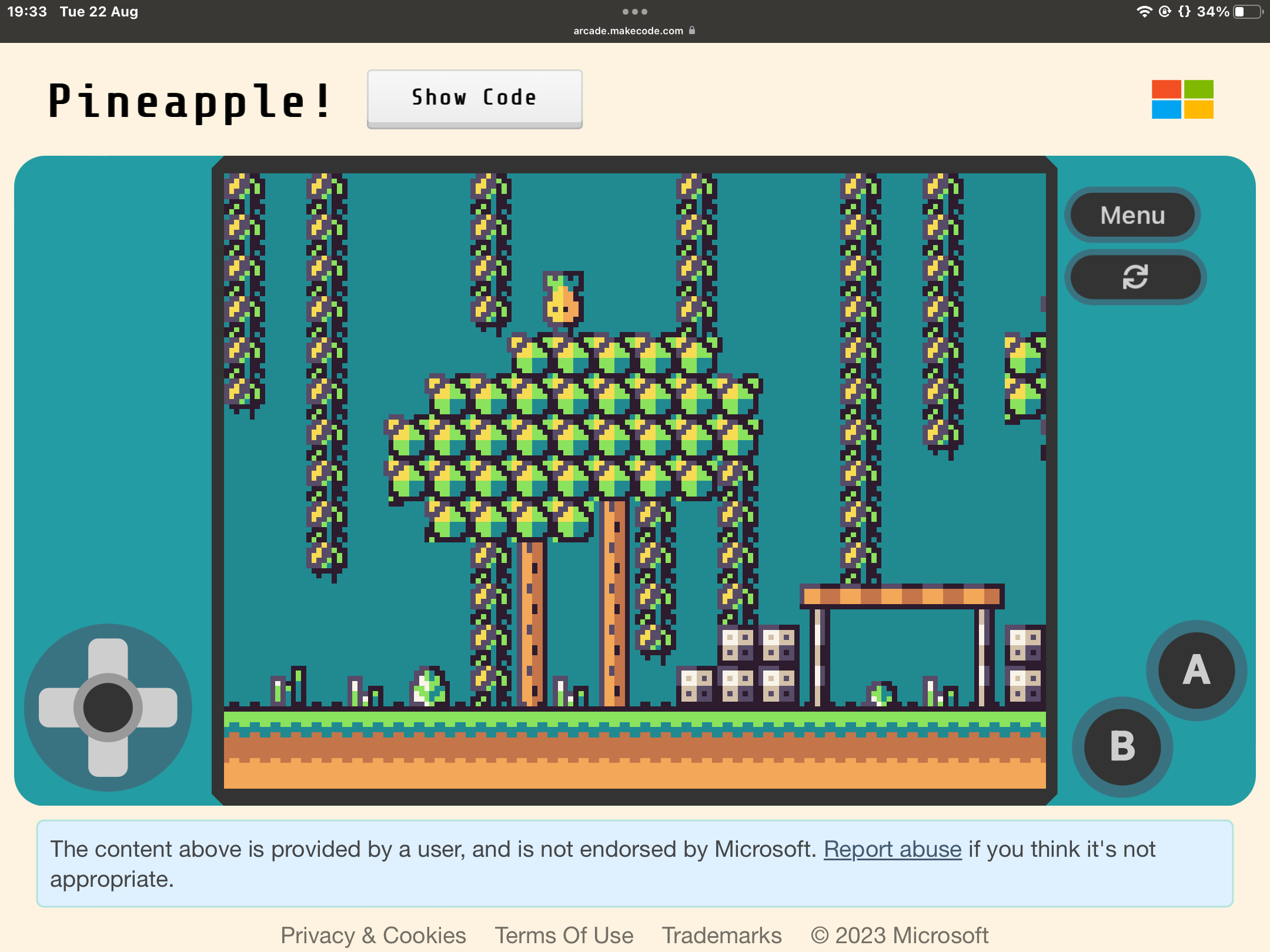
Task: Tap the Wi-Fi status icon
Action: tap(1144, 12)
